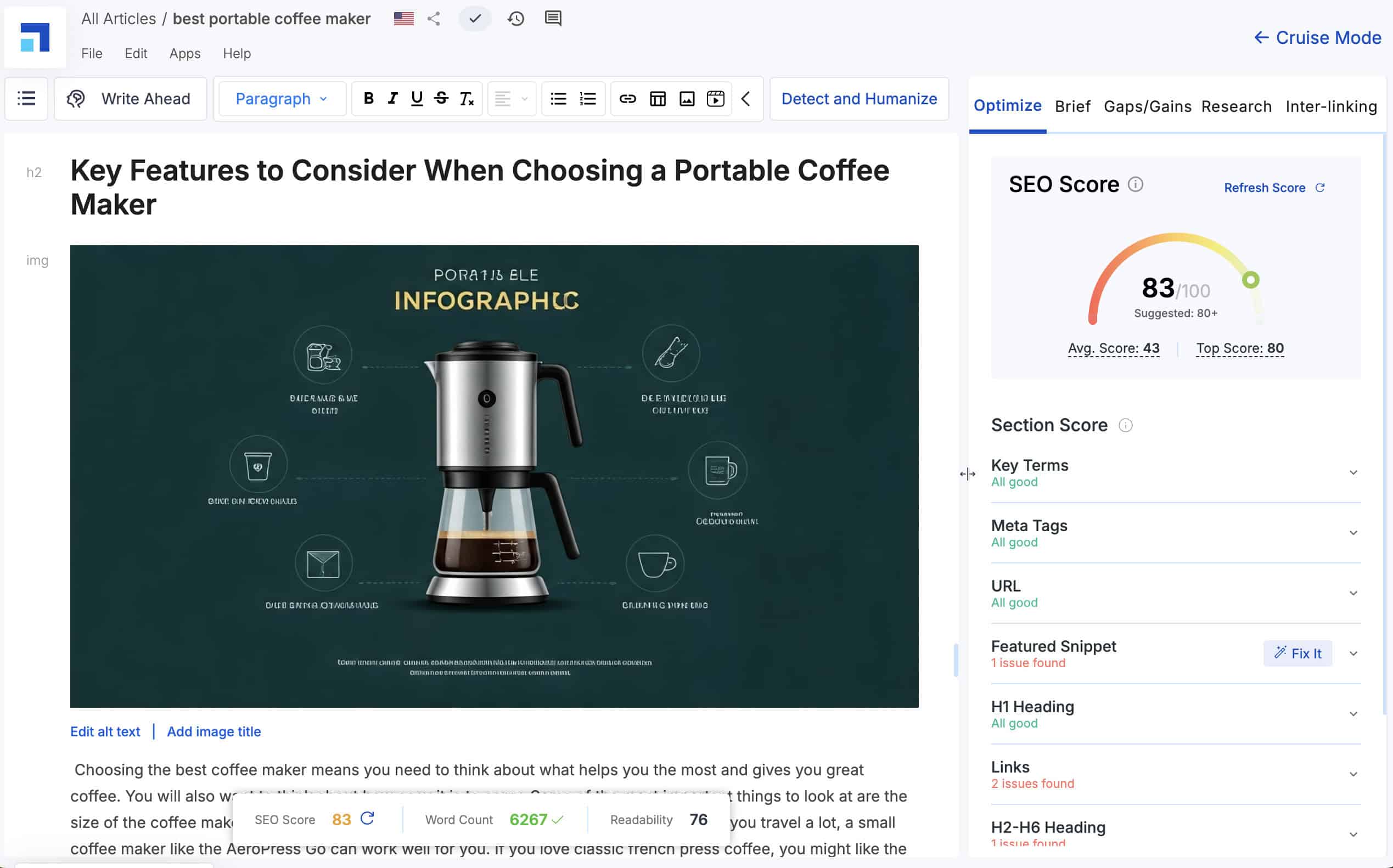Toggle italic formatting

point(393,99)
